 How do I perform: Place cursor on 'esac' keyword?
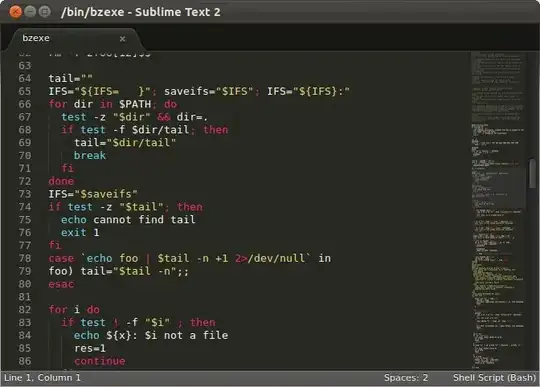click(x=61, y=284)
